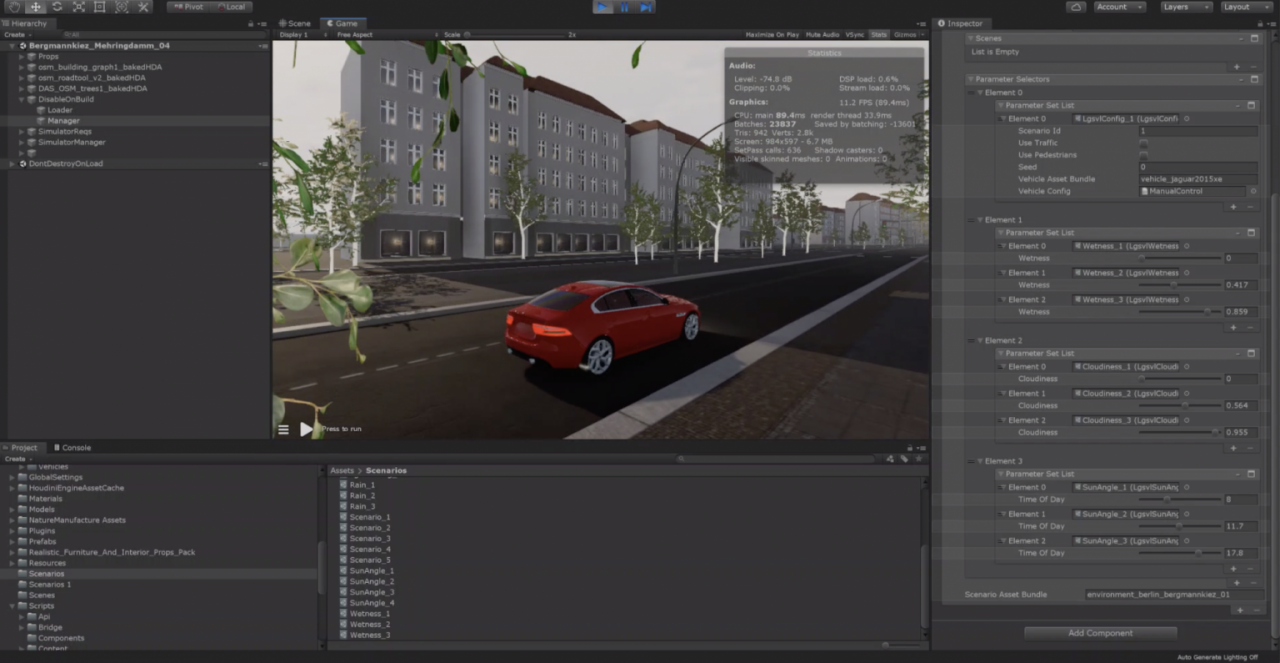The height and width of the screenshot is (663, 1280).
Task: Select the Hand tool in the toolbar
Action: (14, 7)
